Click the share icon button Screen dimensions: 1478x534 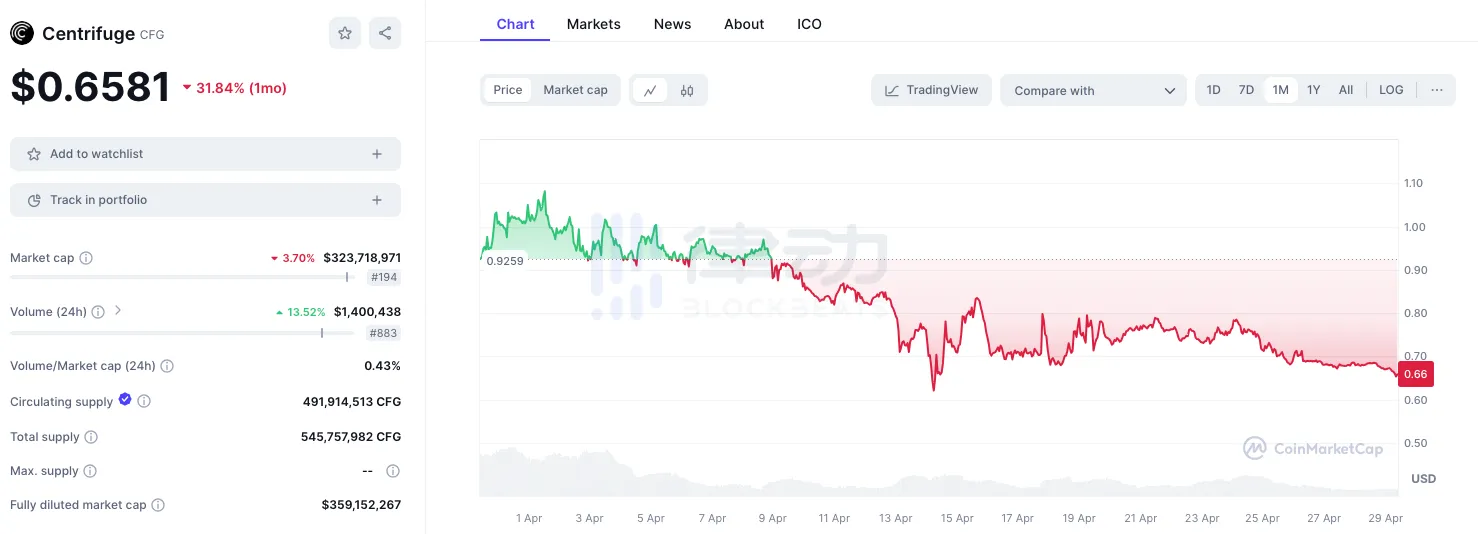[x=385, y=33]
